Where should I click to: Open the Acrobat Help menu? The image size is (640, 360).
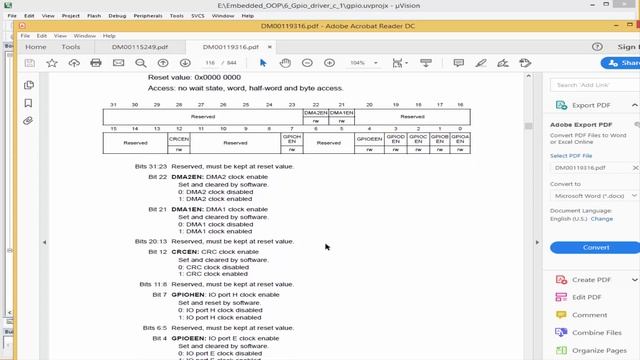109,36
